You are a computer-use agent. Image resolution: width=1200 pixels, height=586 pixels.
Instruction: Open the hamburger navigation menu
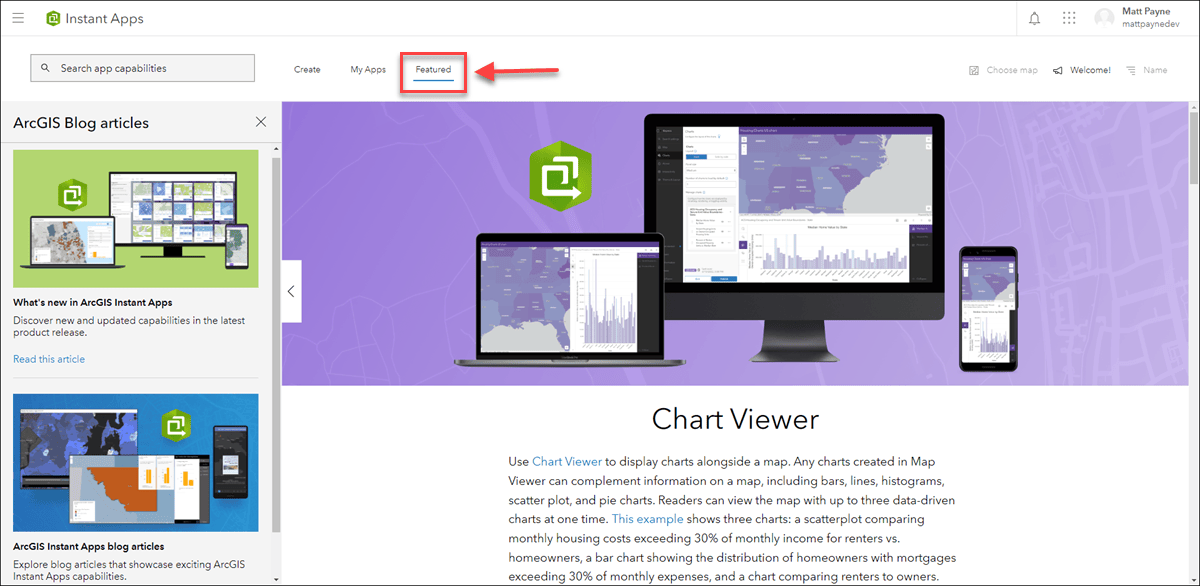click(19, 18)
